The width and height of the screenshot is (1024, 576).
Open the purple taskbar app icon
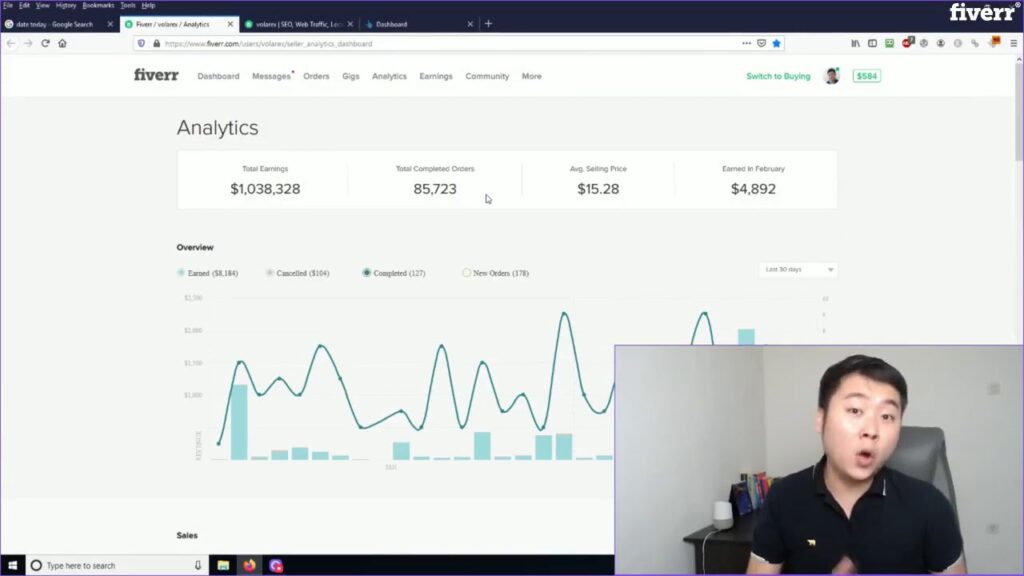tap(276, 566)
